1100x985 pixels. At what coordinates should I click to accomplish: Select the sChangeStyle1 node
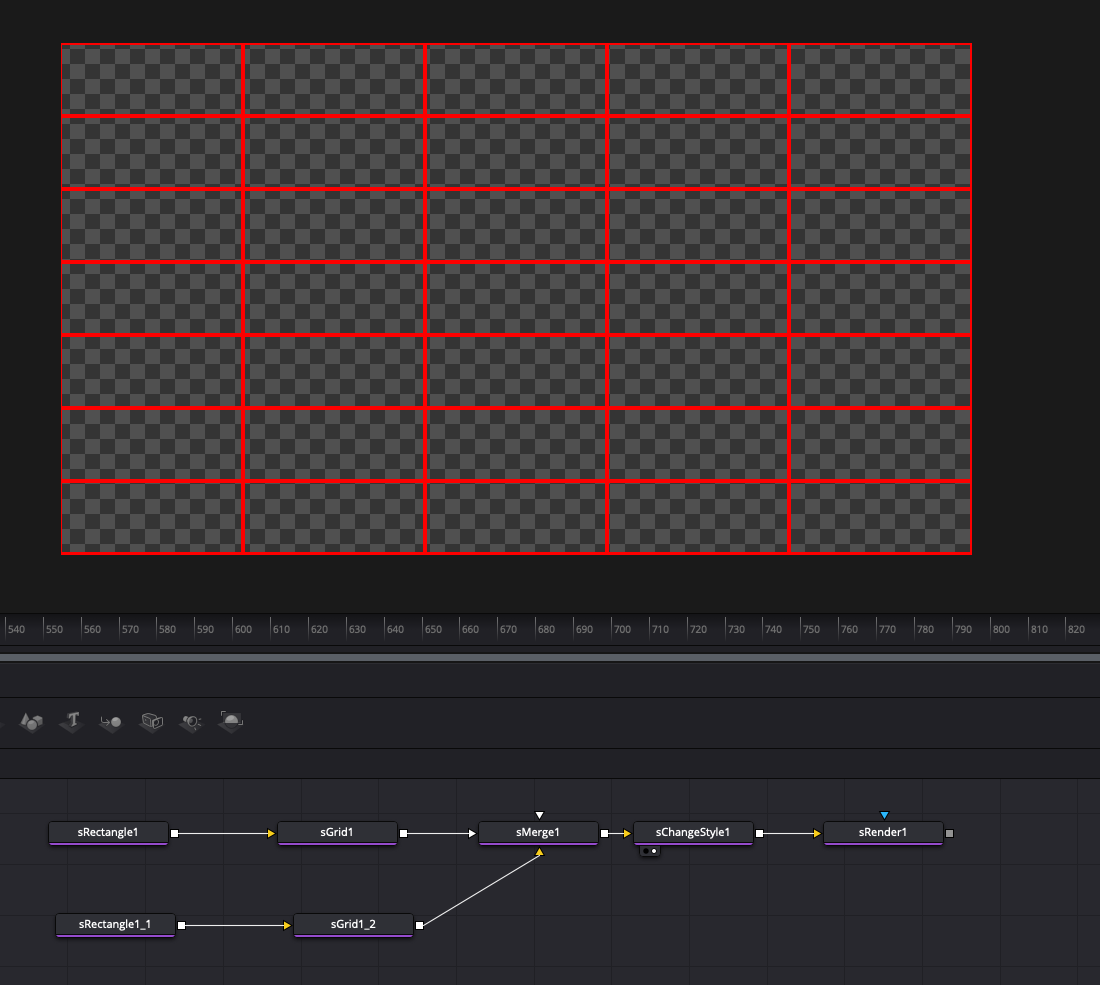pos(693,833)
